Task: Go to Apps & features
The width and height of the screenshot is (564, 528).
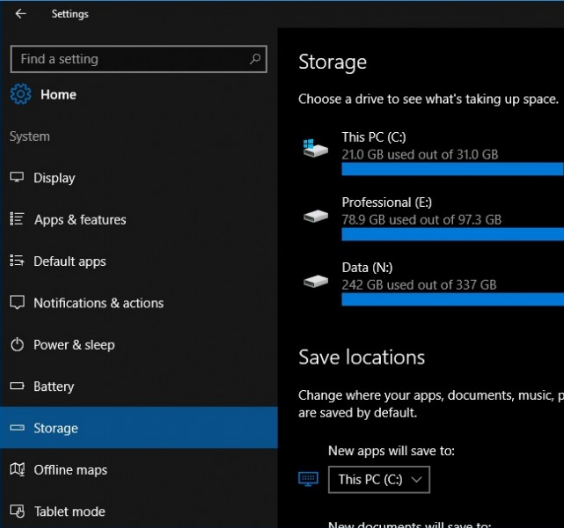Action: click(x=139, y=219)
